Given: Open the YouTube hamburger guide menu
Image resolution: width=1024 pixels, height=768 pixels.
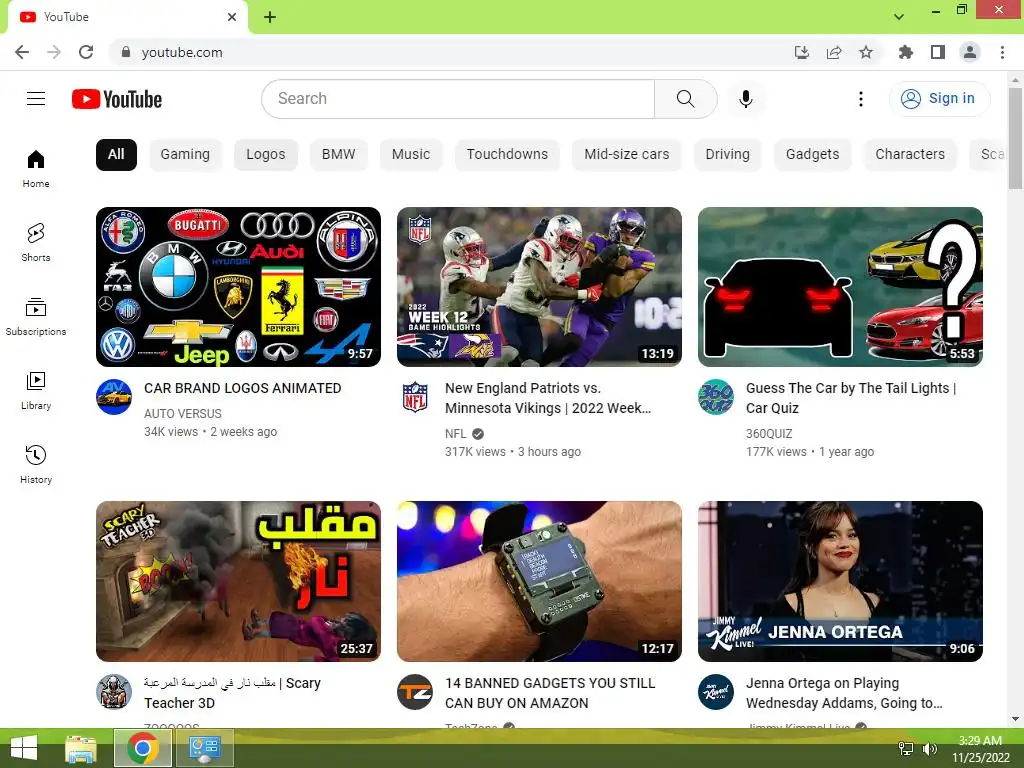Looking at the screenshot, I should (x=36, y=99).
